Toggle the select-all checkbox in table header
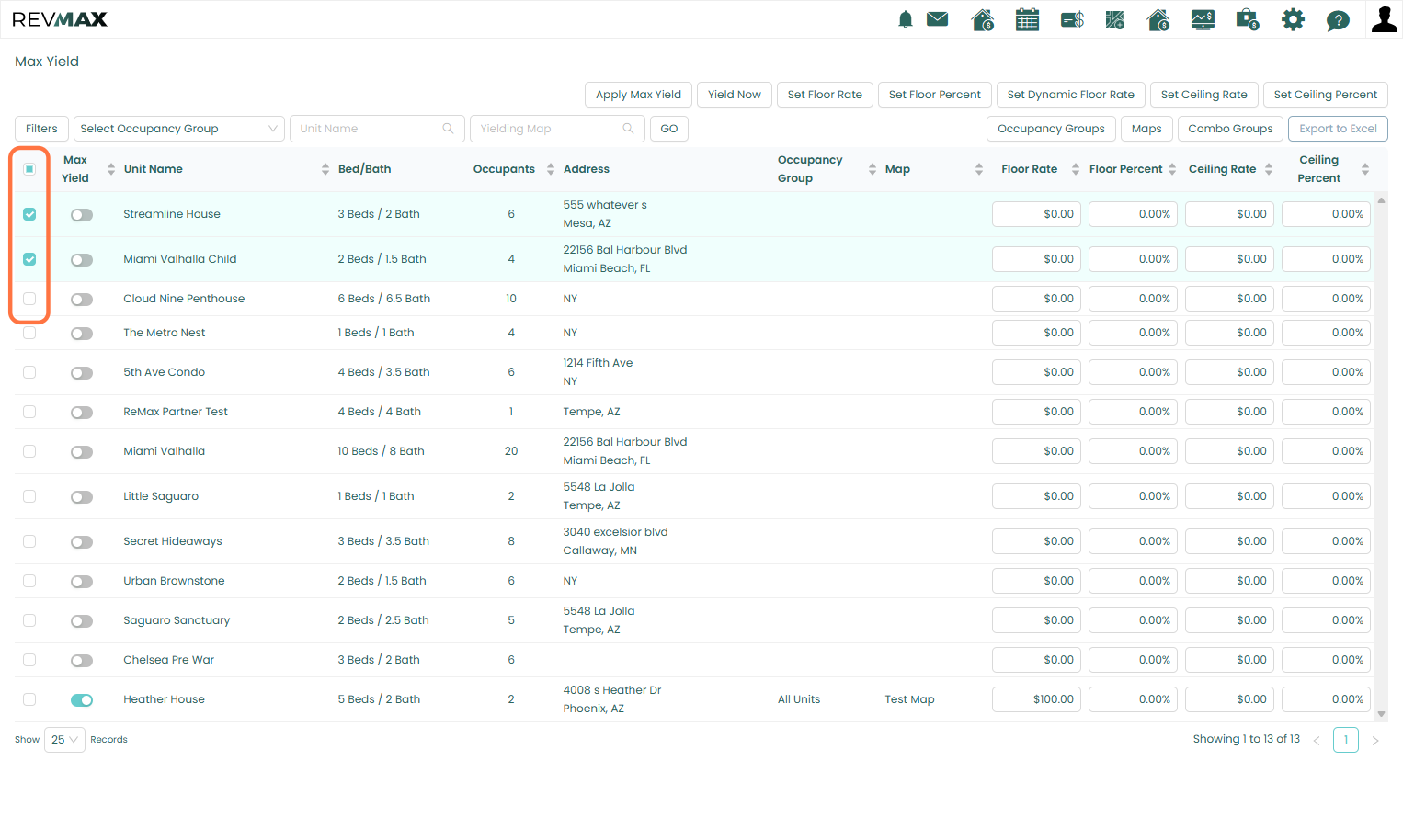 [29, 169]
